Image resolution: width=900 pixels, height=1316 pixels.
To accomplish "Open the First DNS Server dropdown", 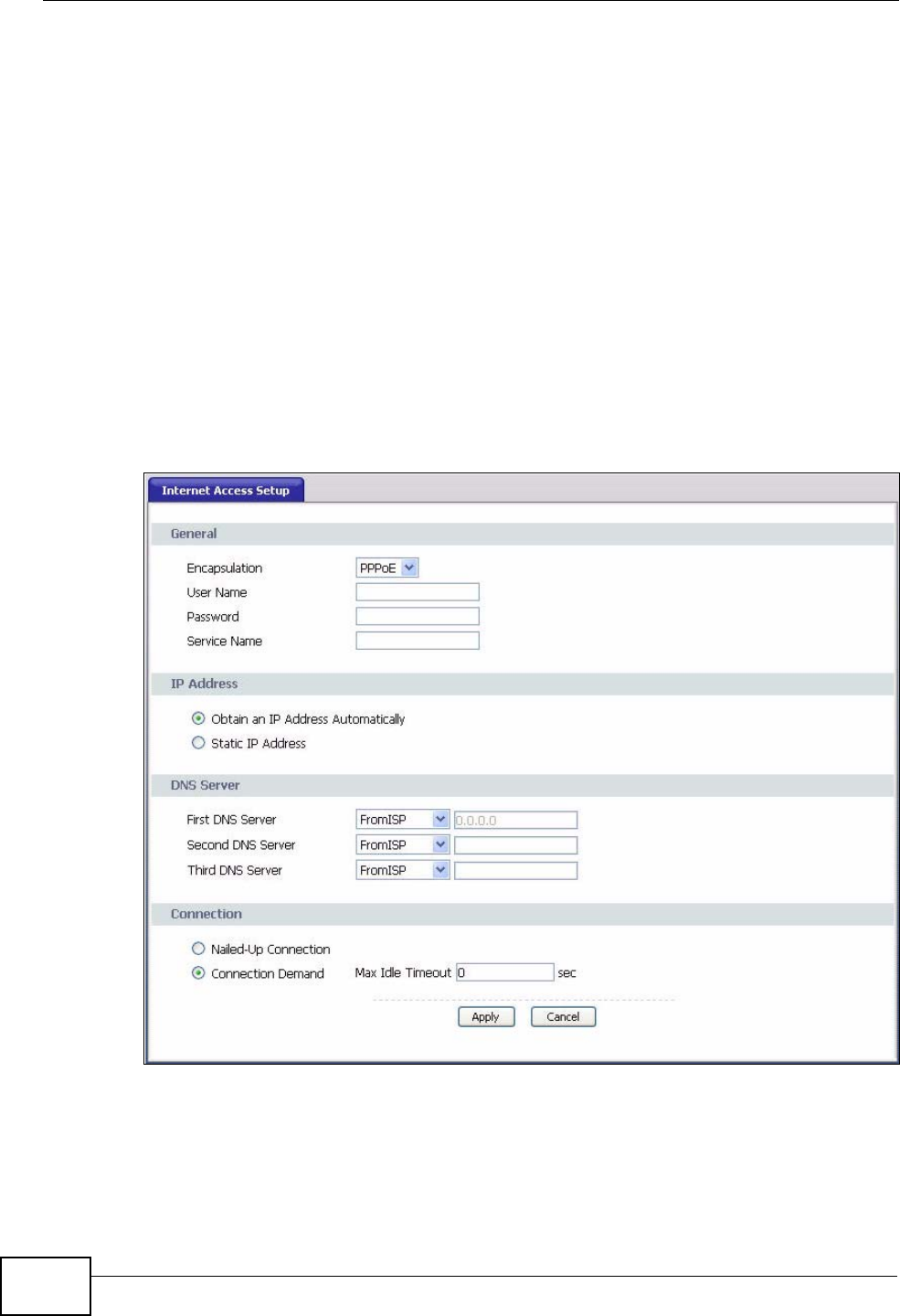I will (403, 820).
